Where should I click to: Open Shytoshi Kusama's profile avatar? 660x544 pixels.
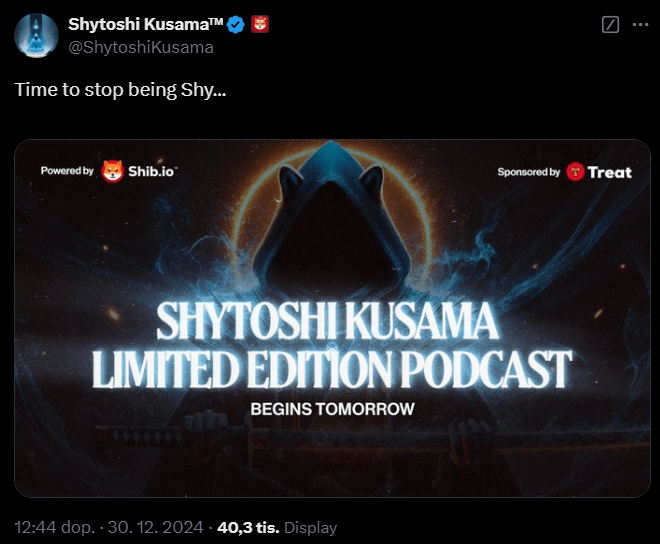pos(36,35)
